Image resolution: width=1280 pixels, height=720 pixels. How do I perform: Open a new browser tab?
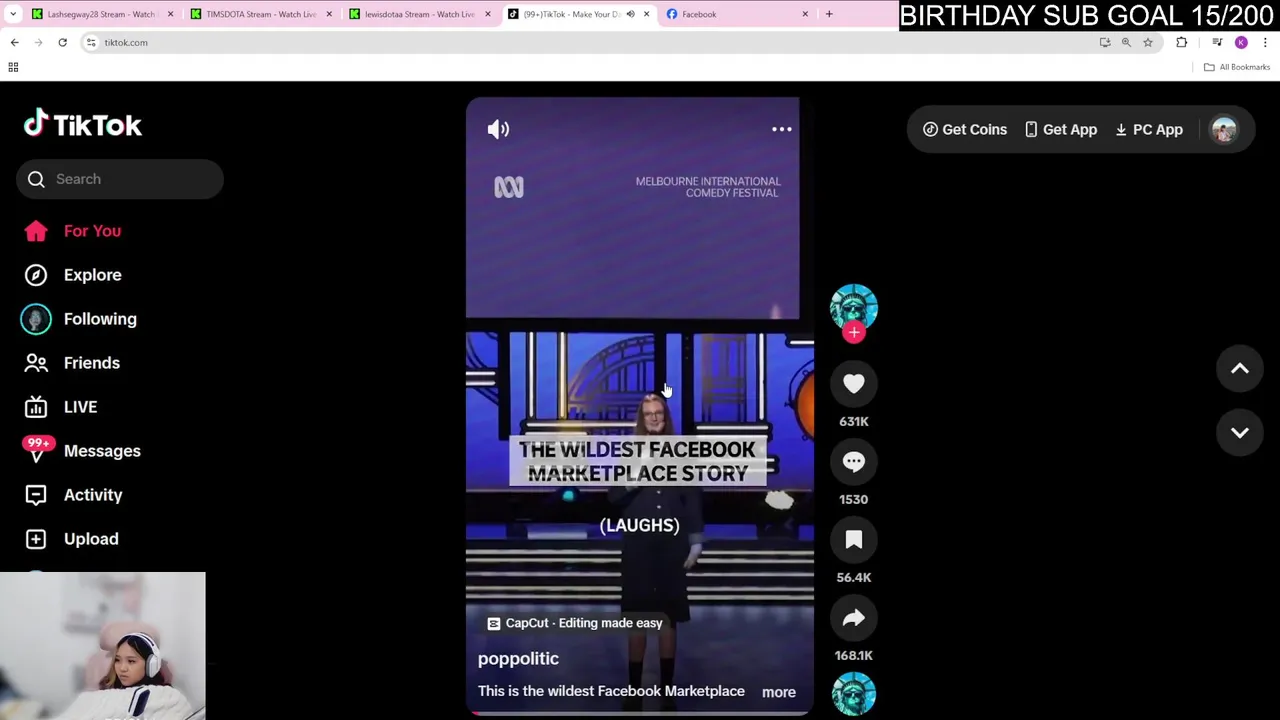(829, 14)
